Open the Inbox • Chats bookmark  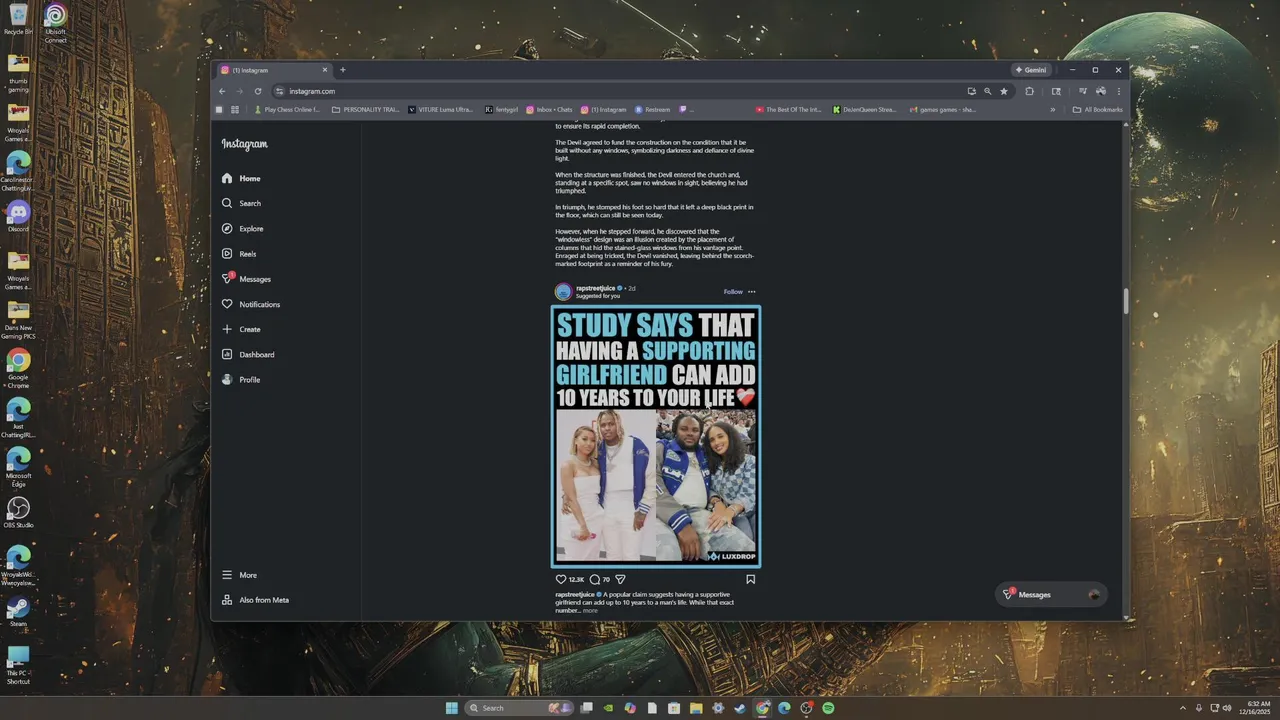point(550,110)
